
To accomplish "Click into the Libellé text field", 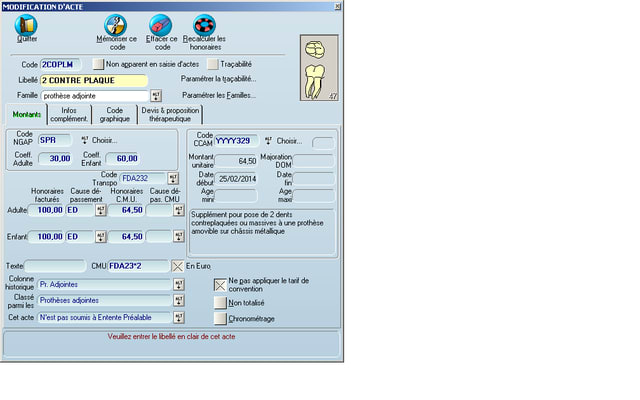I will coord(94,80).
